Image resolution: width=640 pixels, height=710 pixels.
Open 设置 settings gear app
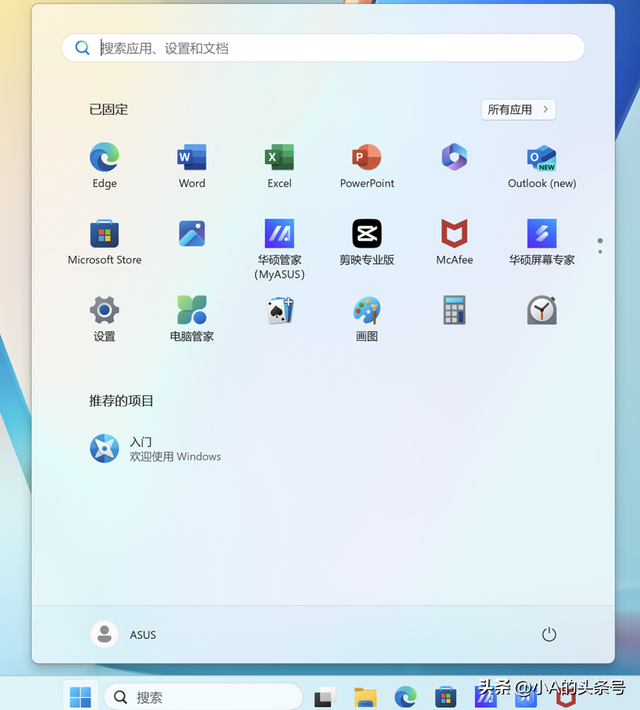coord(105,319)
